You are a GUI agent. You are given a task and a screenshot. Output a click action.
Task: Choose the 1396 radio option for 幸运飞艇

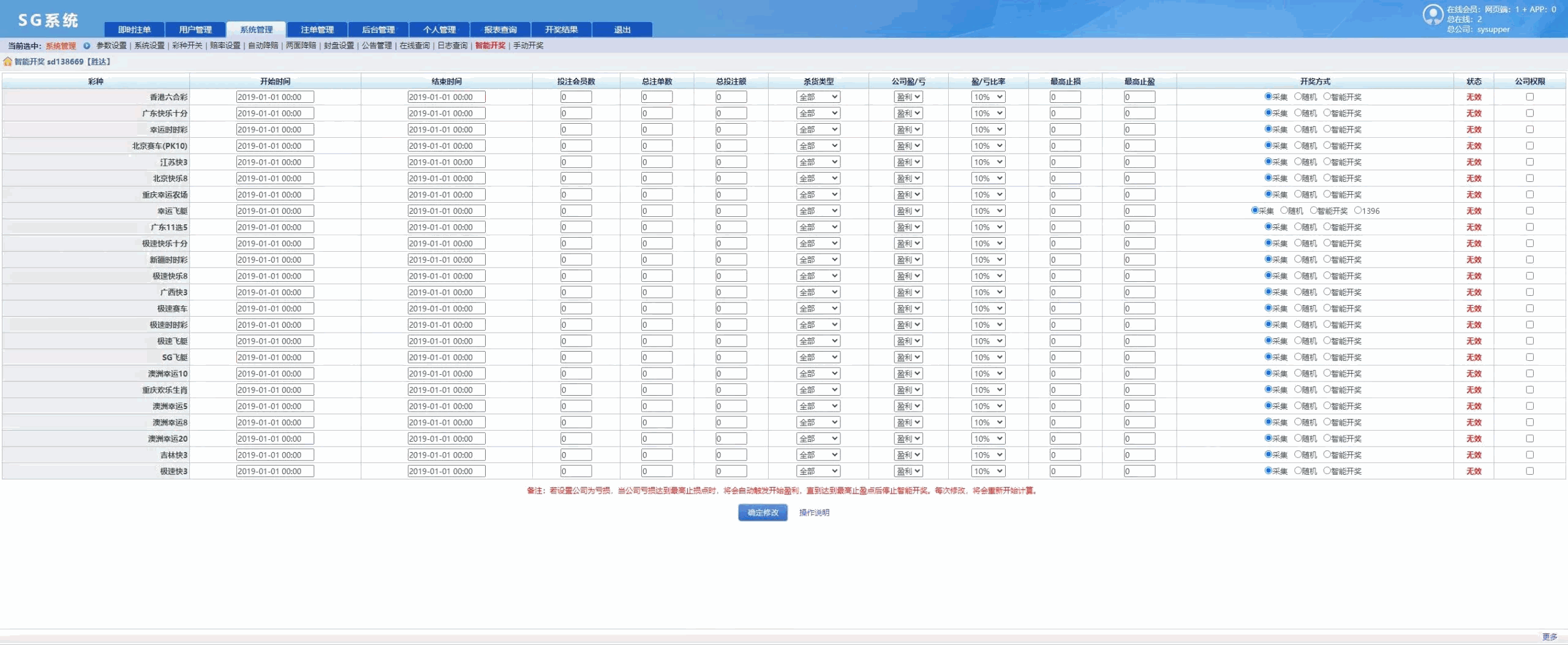(1358, 211)
